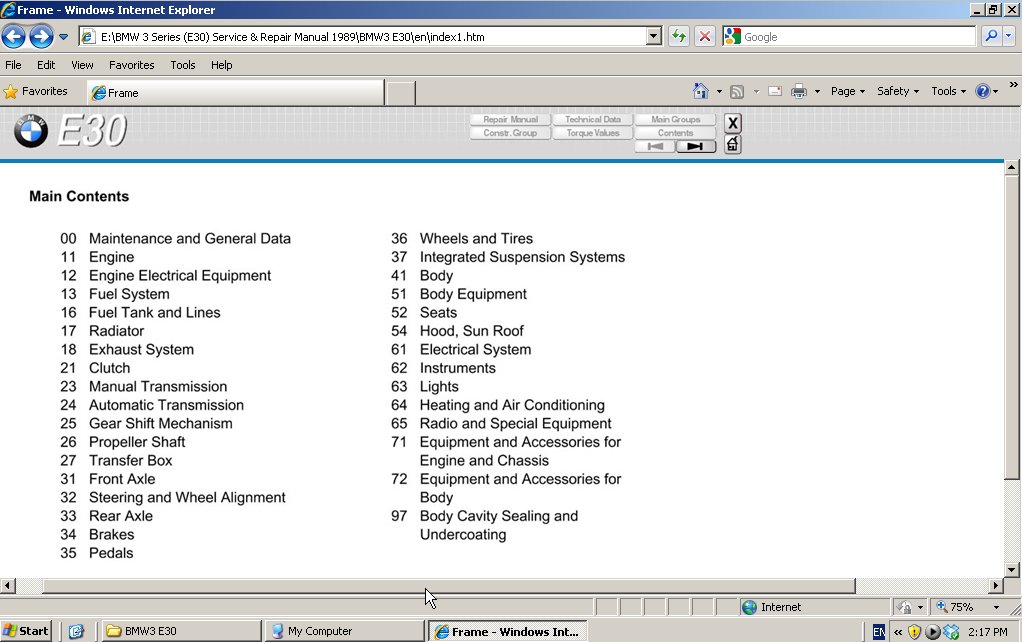The image size is (1022, 642).
Task: Click the Dropbox icon in system tray
Action: pos(951,632)
